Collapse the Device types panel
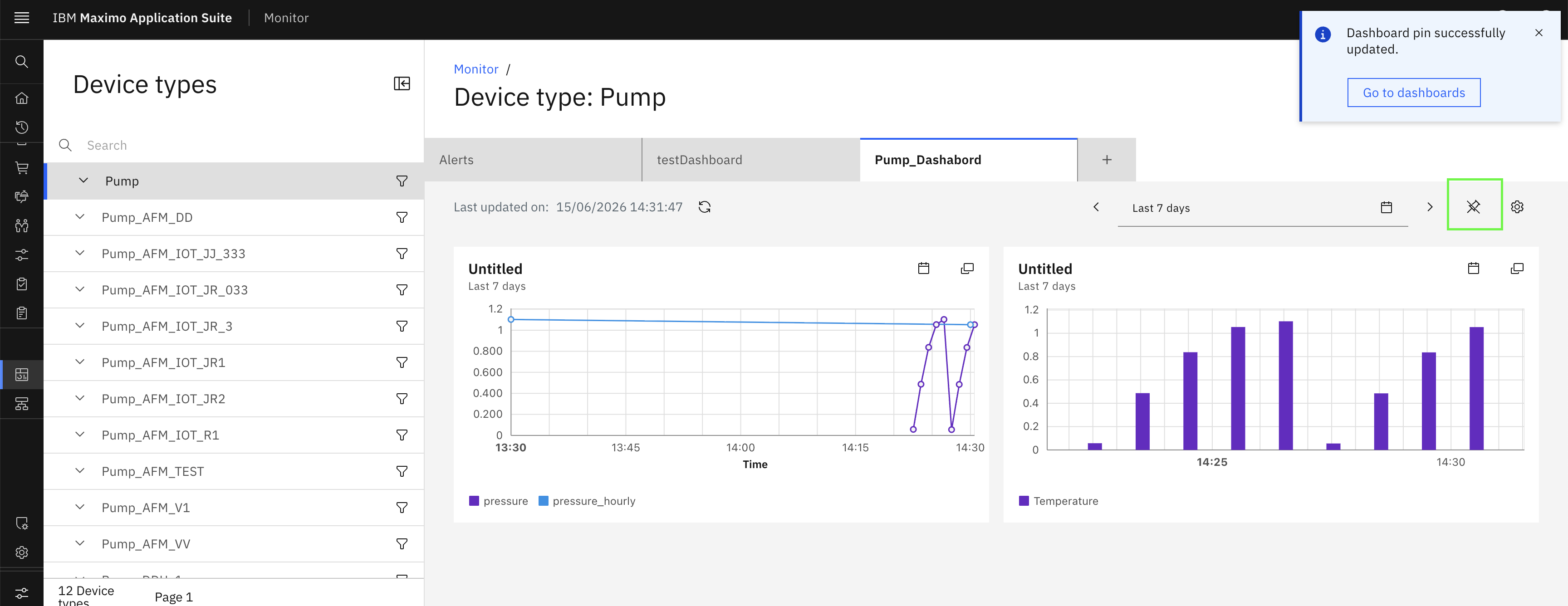The height and width of the screenshot is (606, 1568). click(x=402, y=83)
